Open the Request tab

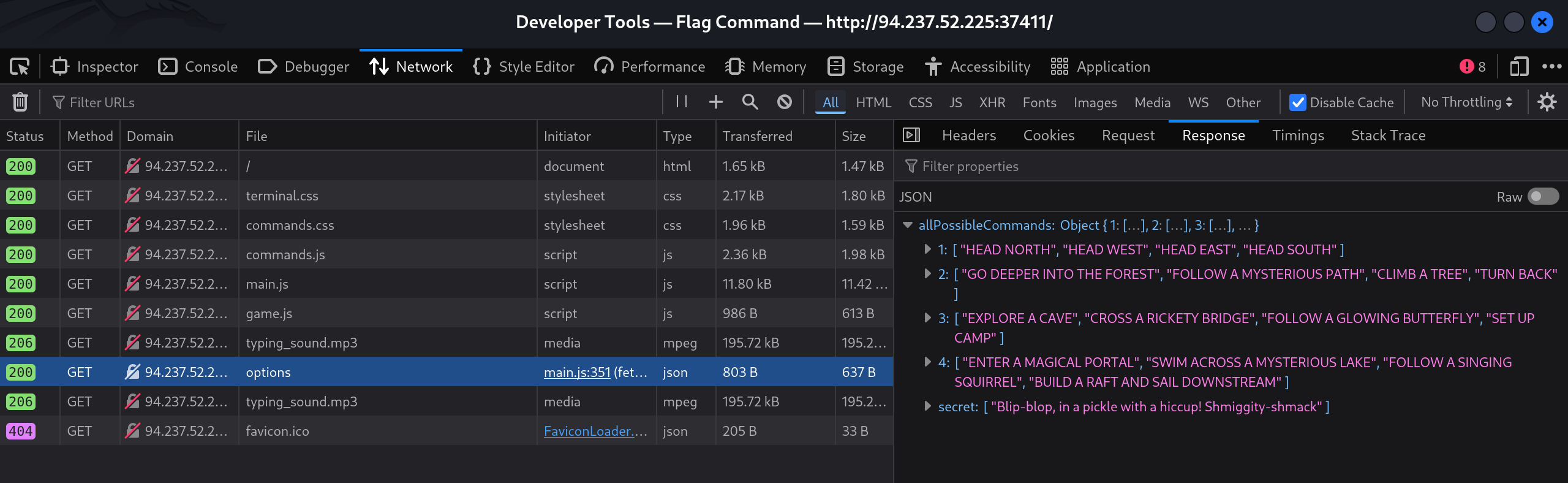point(1128,135)
